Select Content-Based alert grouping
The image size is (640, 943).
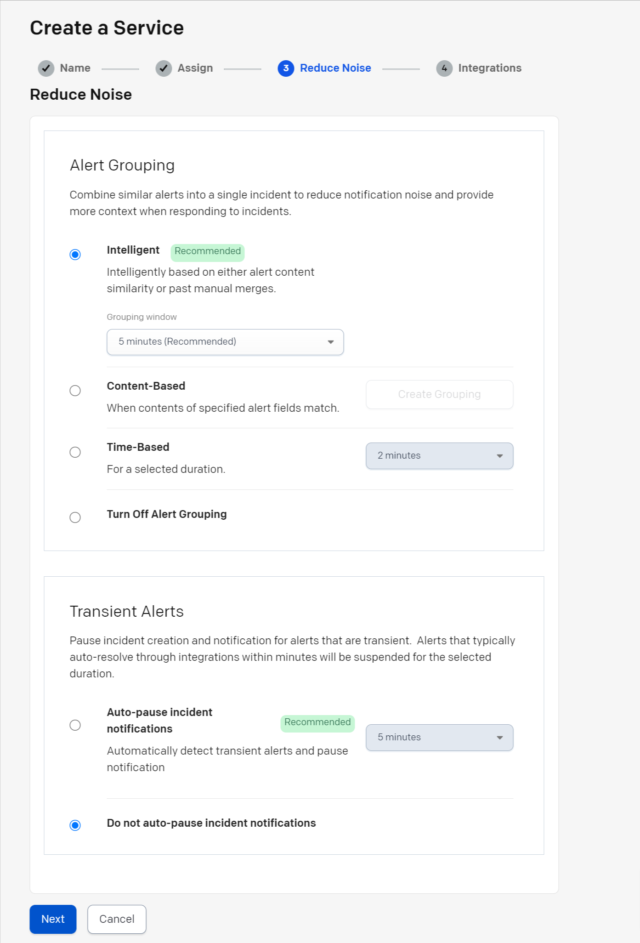75,390
